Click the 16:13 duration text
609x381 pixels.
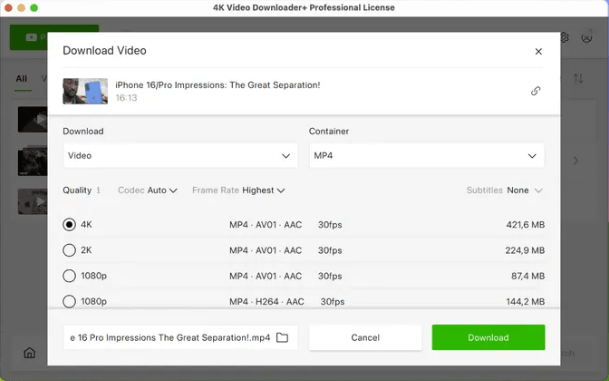click(126, 98)
